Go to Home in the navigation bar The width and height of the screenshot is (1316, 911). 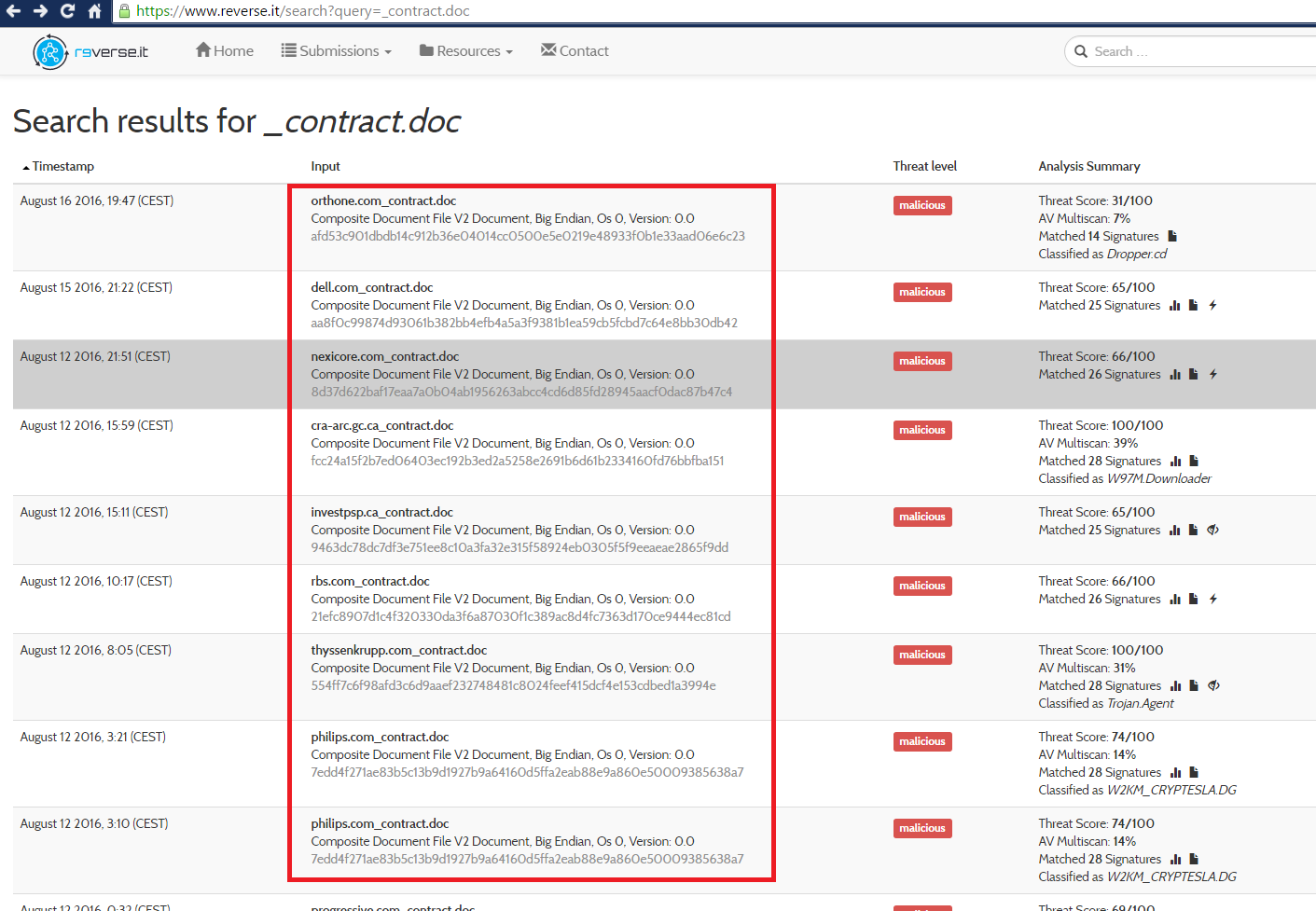point(225,51)
